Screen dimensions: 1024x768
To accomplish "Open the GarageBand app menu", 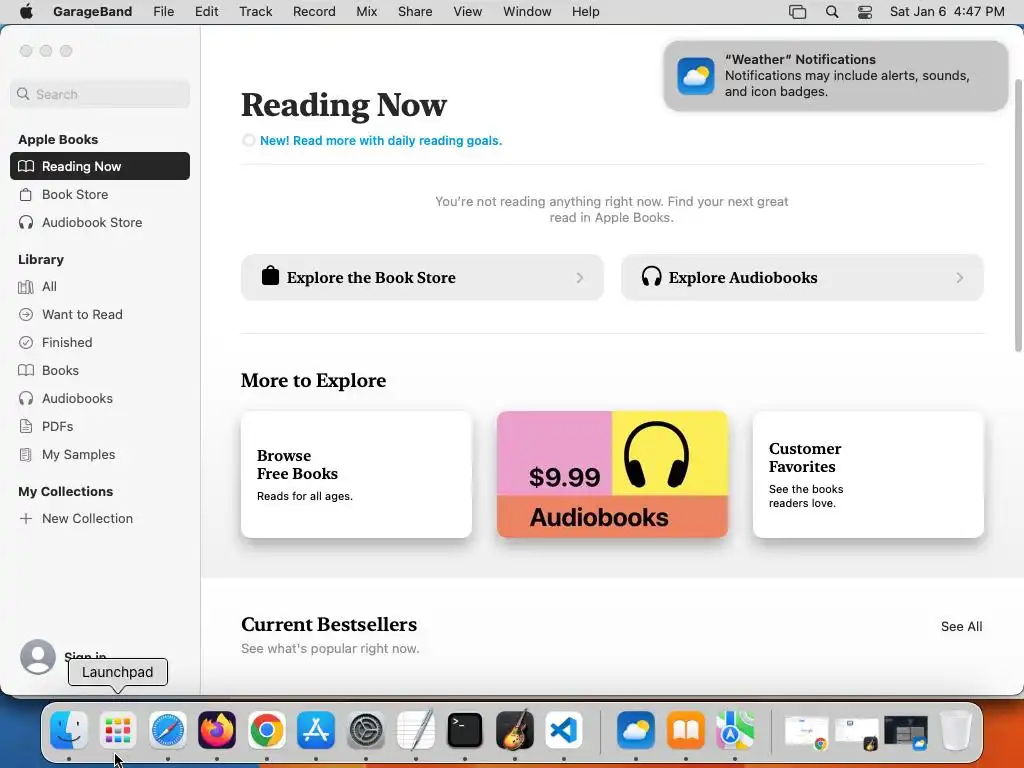I will pyautogui.click(x=92, y=12).
